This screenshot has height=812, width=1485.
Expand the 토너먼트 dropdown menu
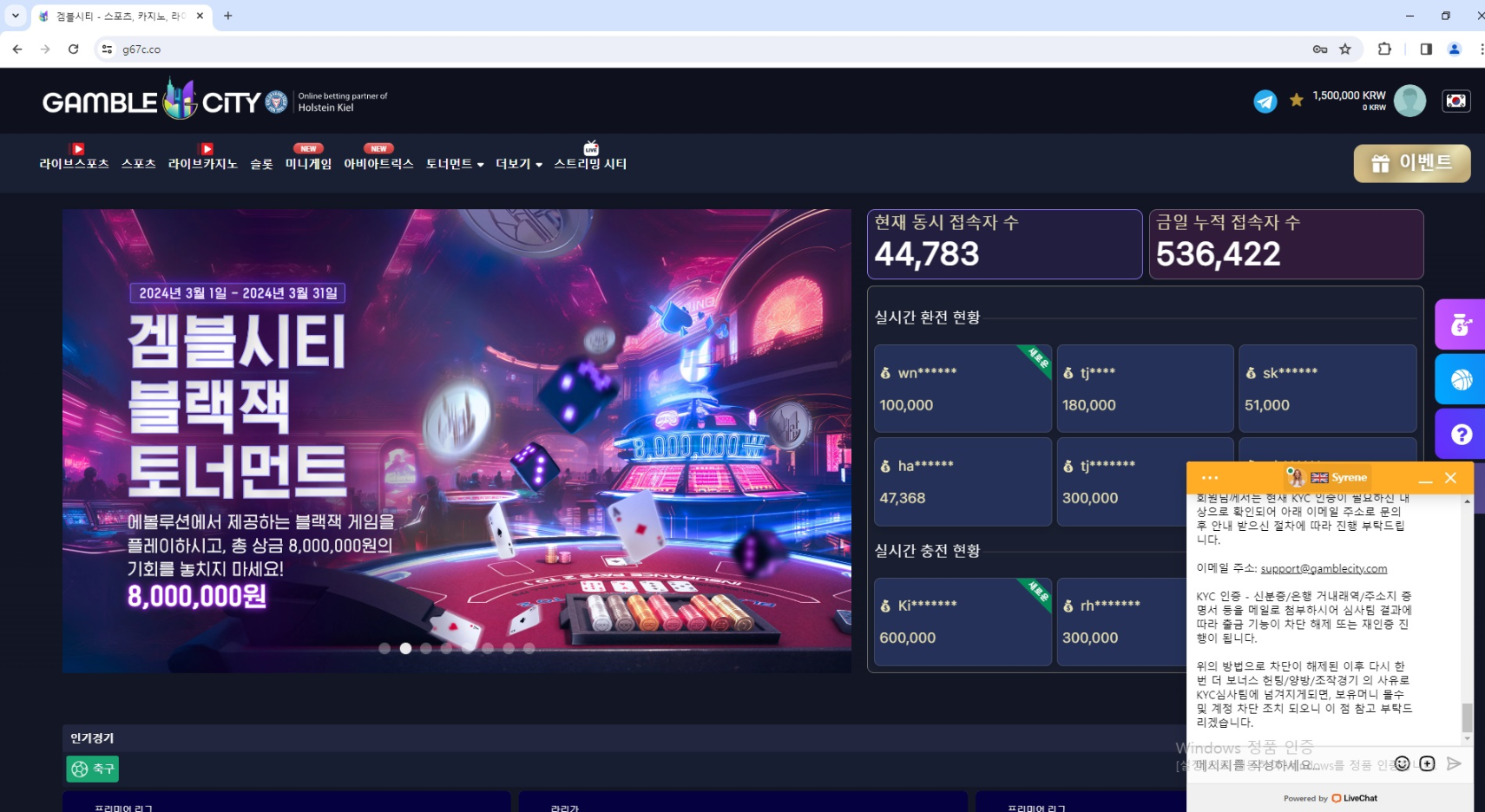455,163
